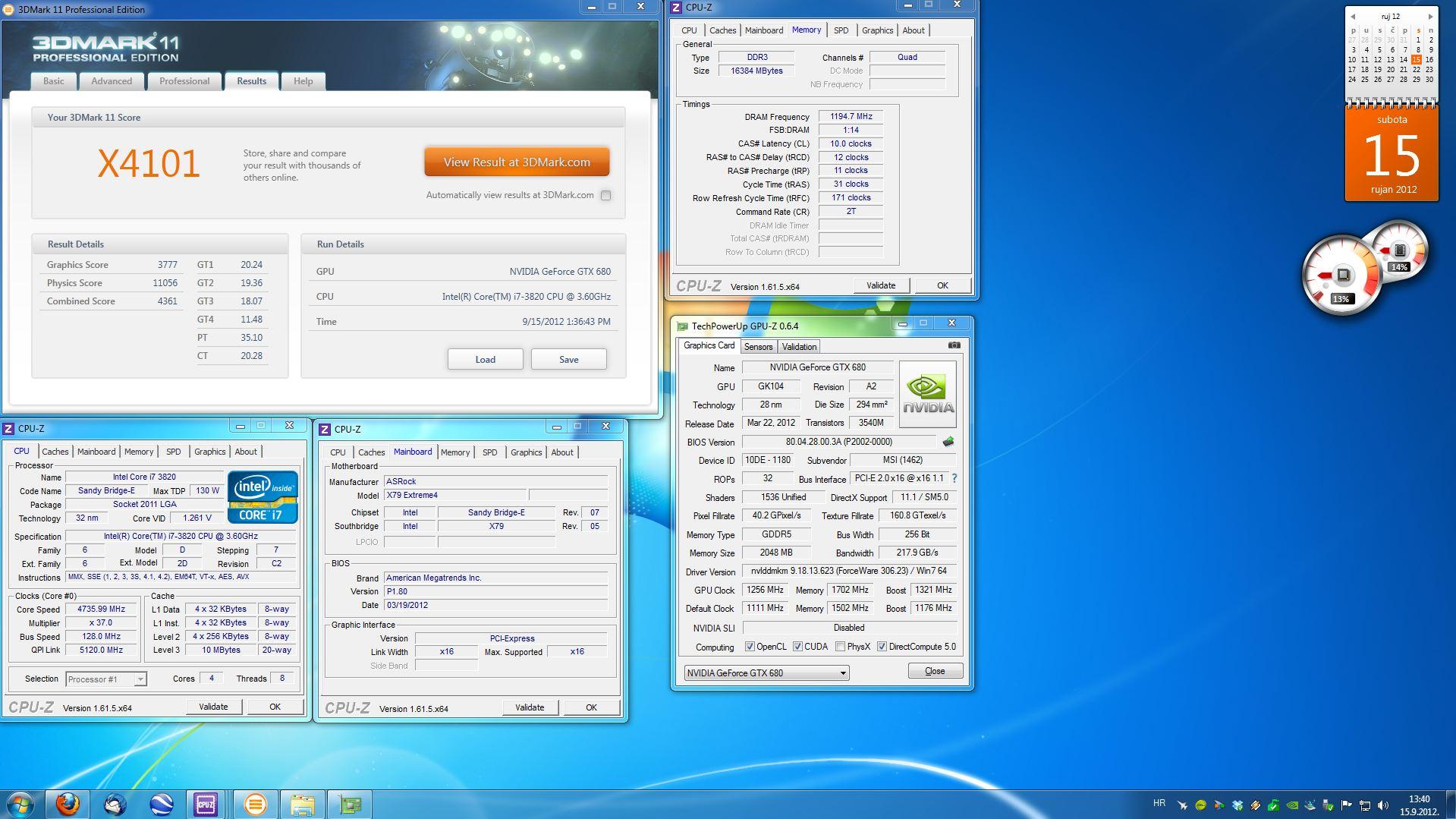Go to previous month in calendar gadget
This screenshot has width=1456, height=819.
(1352, 17)
